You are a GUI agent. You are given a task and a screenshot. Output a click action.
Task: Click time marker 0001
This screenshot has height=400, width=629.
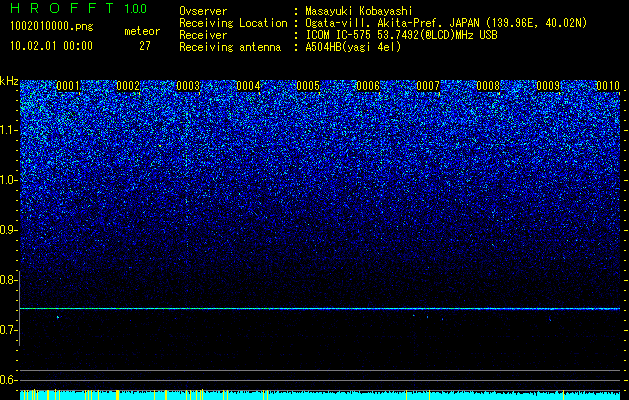pyautogui.click(x=68, y=86)
